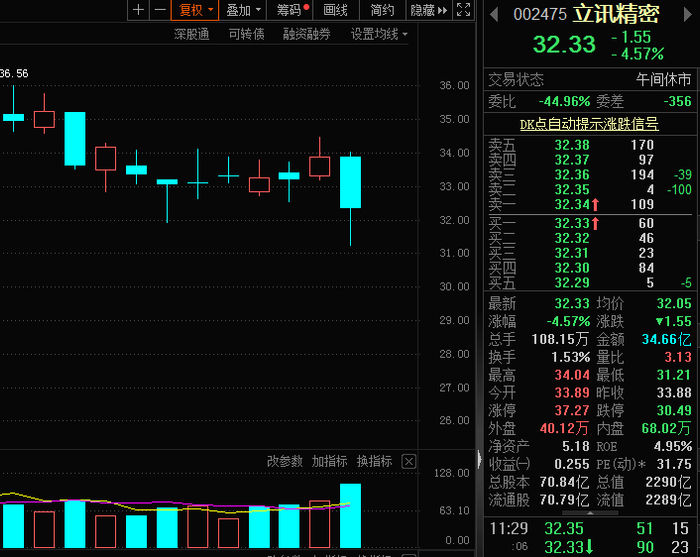Image resolution: width=700 pixels, height=557 pixels.
Task: Click 买三 price 32.31
Action: 572,253
